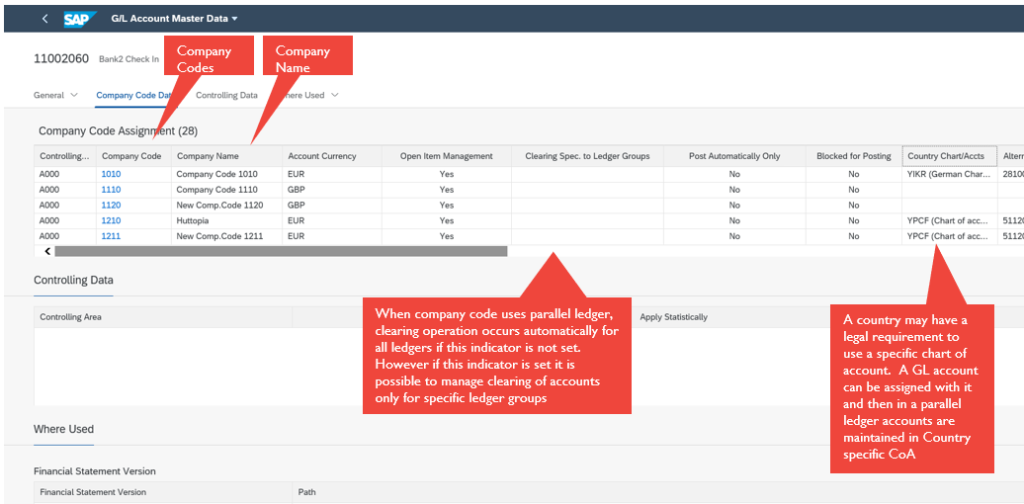Click the SAP logo
This screenshot has height=504, width=1024.
pos(80,19)
